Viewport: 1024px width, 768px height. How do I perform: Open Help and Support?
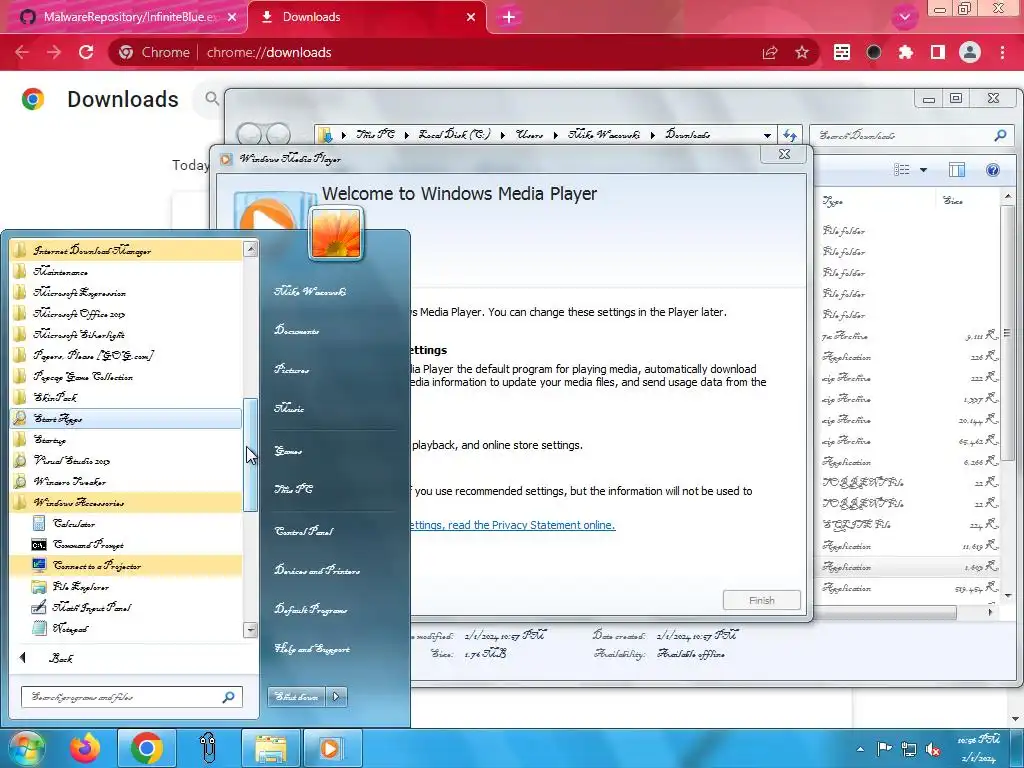[x=312, y=649]
